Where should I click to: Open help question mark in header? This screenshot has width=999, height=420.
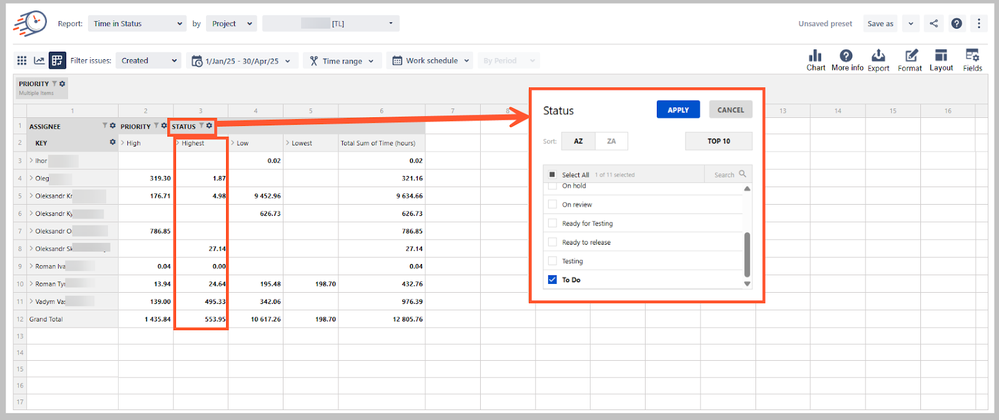[x=956, y=24]
